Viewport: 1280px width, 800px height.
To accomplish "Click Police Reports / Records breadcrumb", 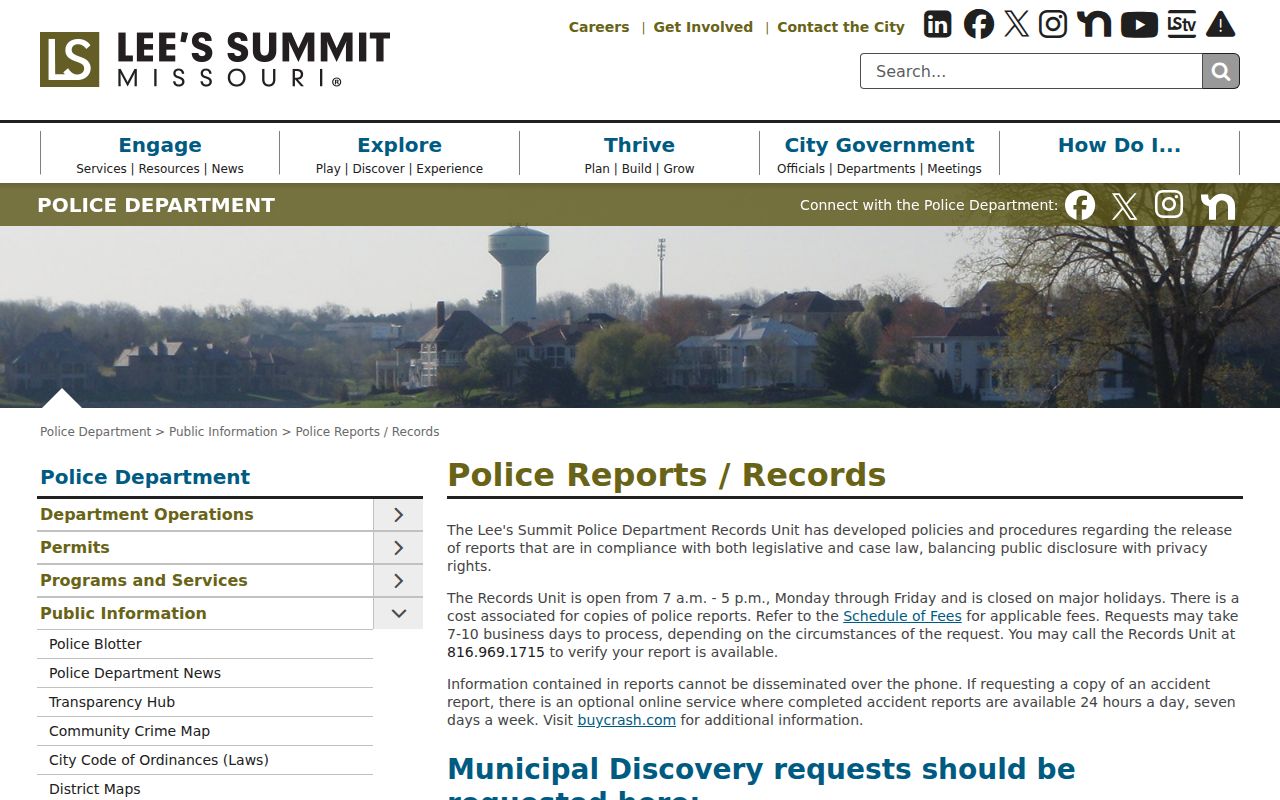I will [x=367, y=432].
